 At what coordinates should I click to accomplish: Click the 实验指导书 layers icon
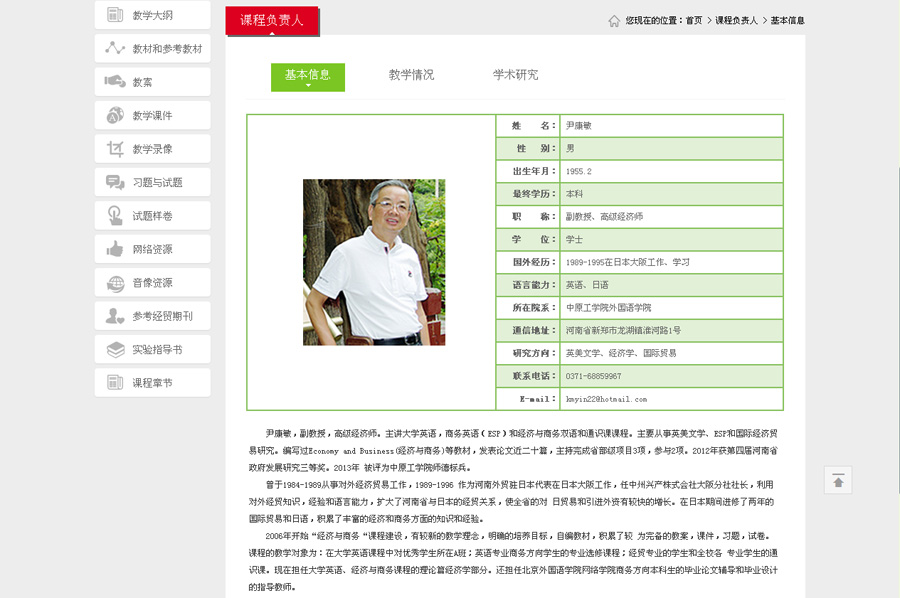pyautogui.click(x=115, y=350)
